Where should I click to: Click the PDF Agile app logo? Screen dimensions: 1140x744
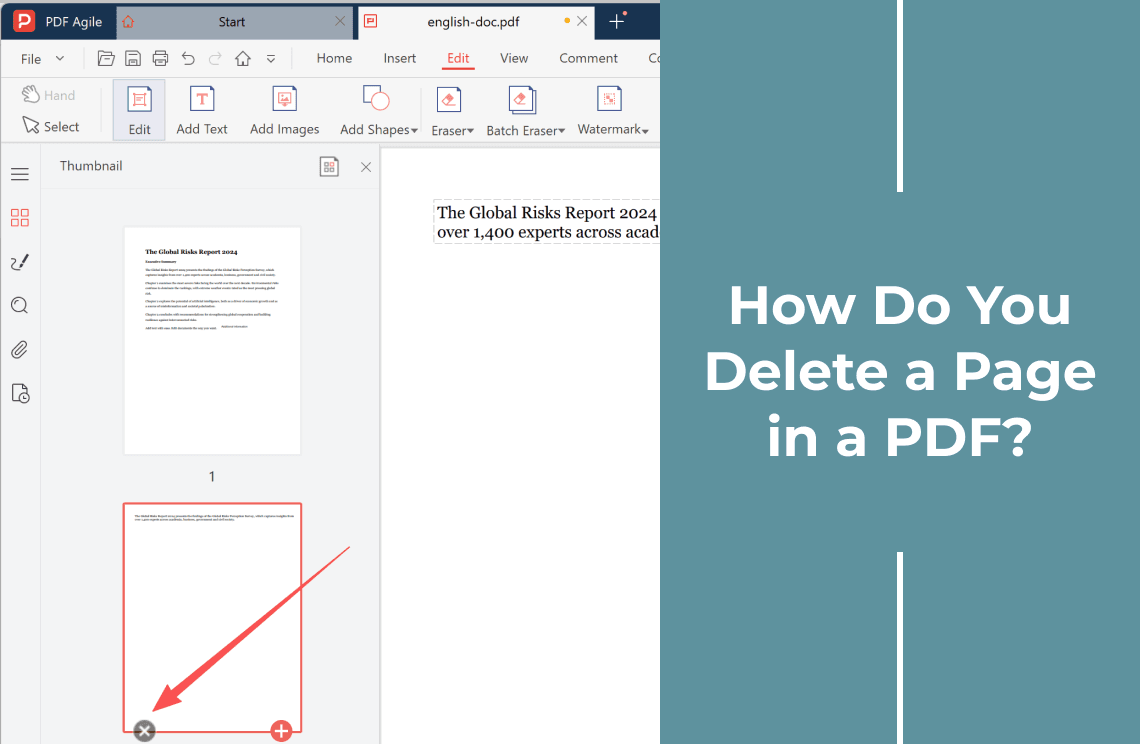[x=24, y=21]
